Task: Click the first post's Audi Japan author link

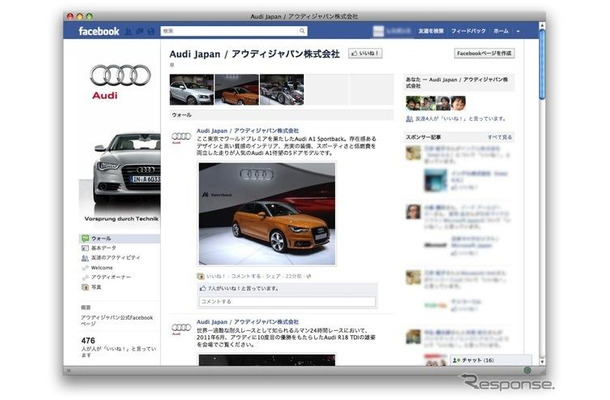Action: [247, 131]
